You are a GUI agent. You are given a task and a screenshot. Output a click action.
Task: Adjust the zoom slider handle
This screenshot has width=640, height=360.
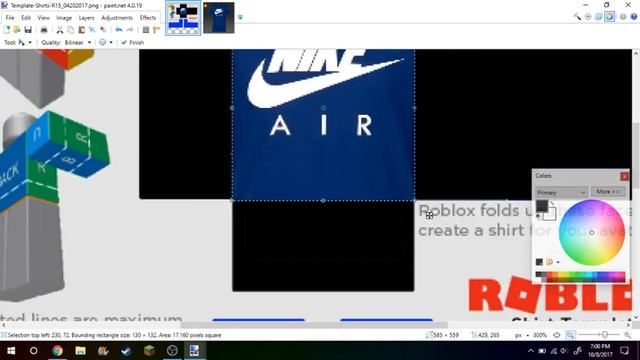coord(604,335)
